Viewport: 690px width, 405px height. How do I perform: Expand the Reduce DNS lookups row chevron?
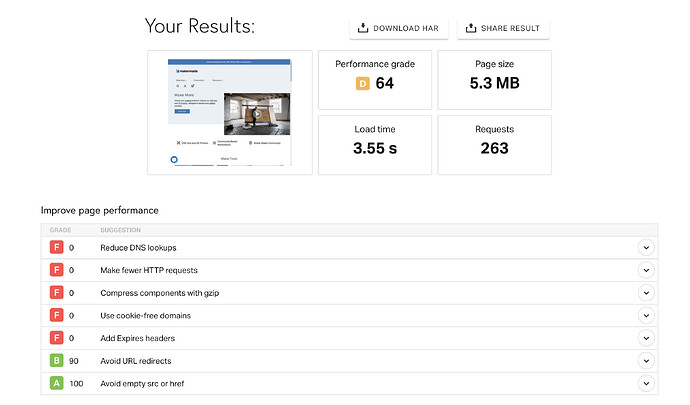click(645, 247)
